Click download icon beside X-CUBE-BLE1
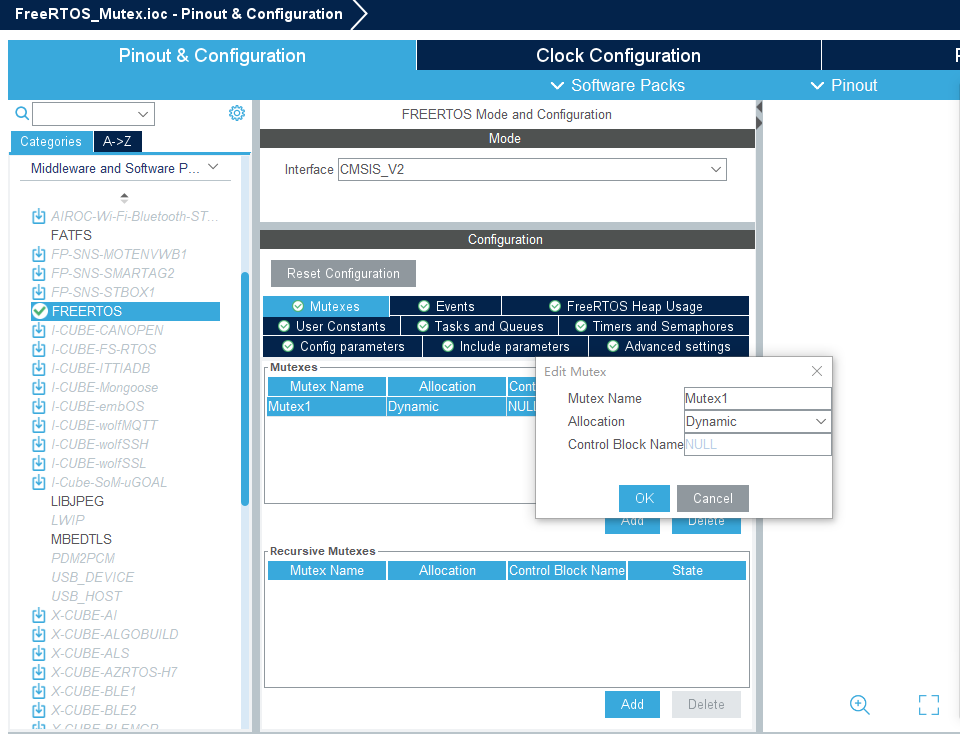 39,691
